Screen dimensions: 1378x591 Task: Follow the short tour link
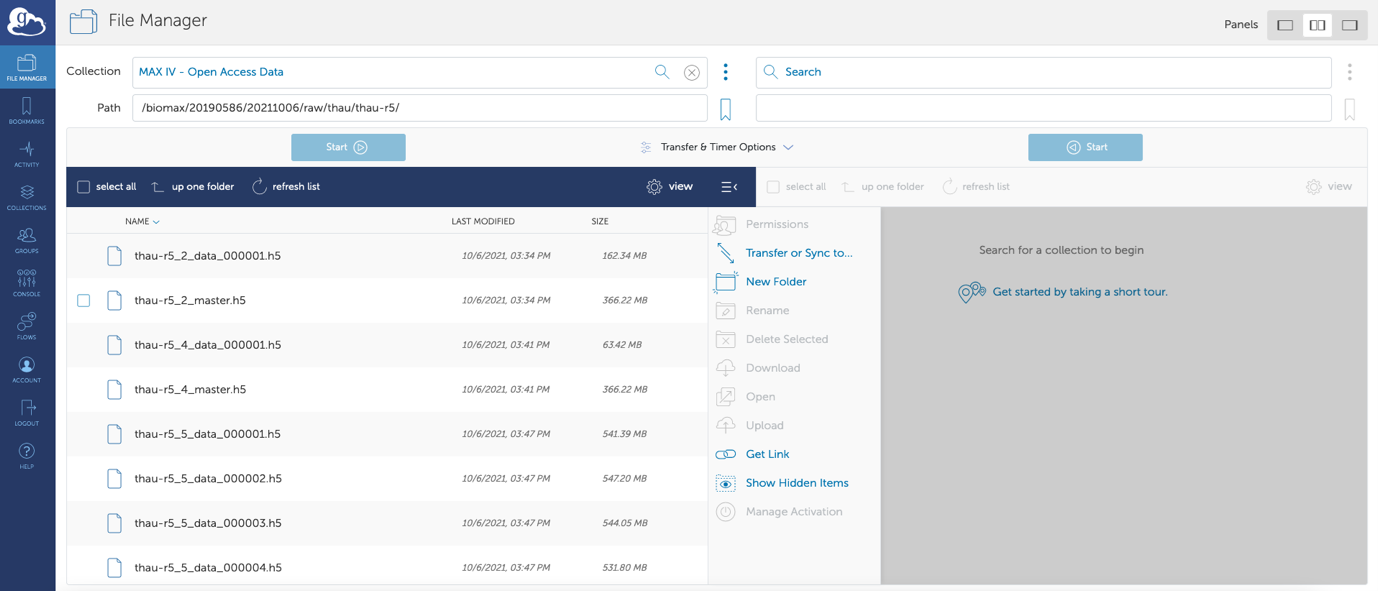pyautogui.click(x=1079, y=292)
